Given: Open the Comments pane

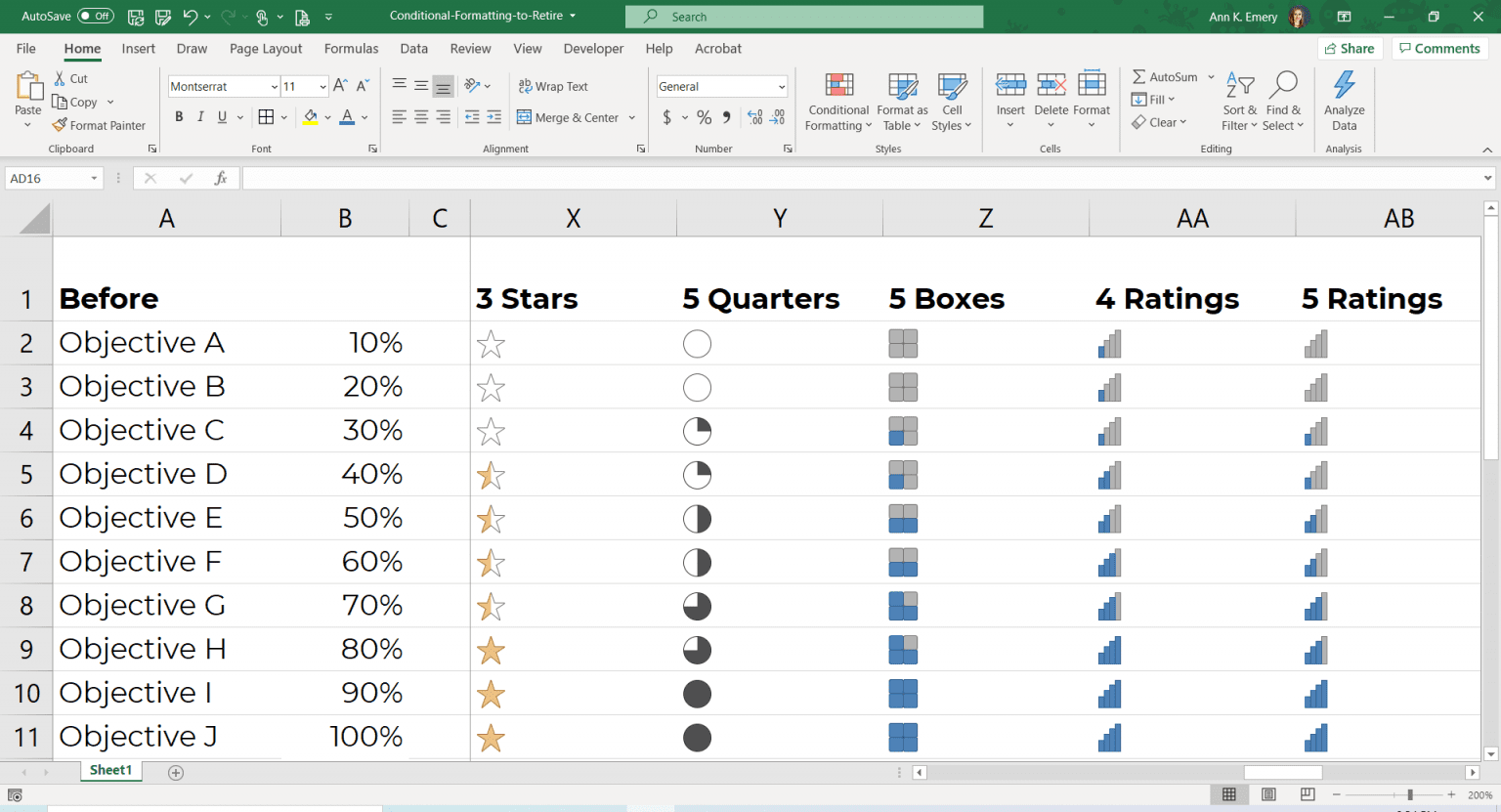Looking at the screenshot, I should (x=1438, y=48).
